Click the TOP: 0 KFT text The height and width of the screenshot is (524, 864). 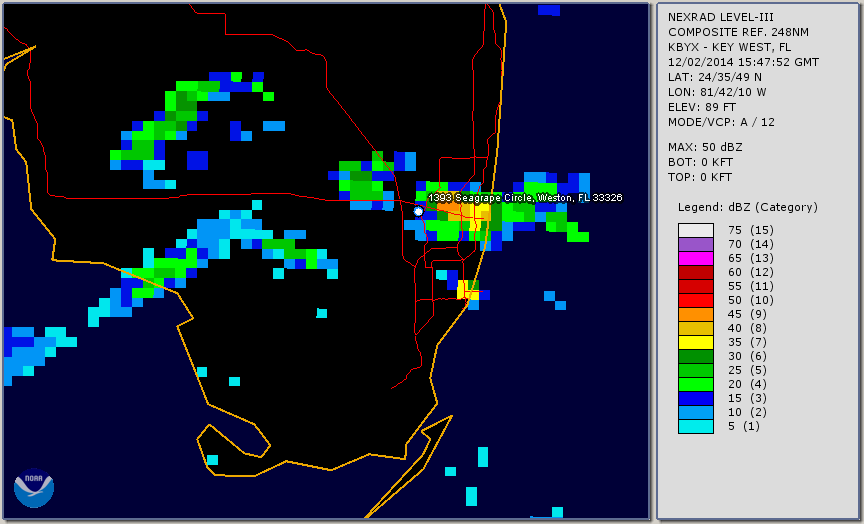tap(700, 177)
